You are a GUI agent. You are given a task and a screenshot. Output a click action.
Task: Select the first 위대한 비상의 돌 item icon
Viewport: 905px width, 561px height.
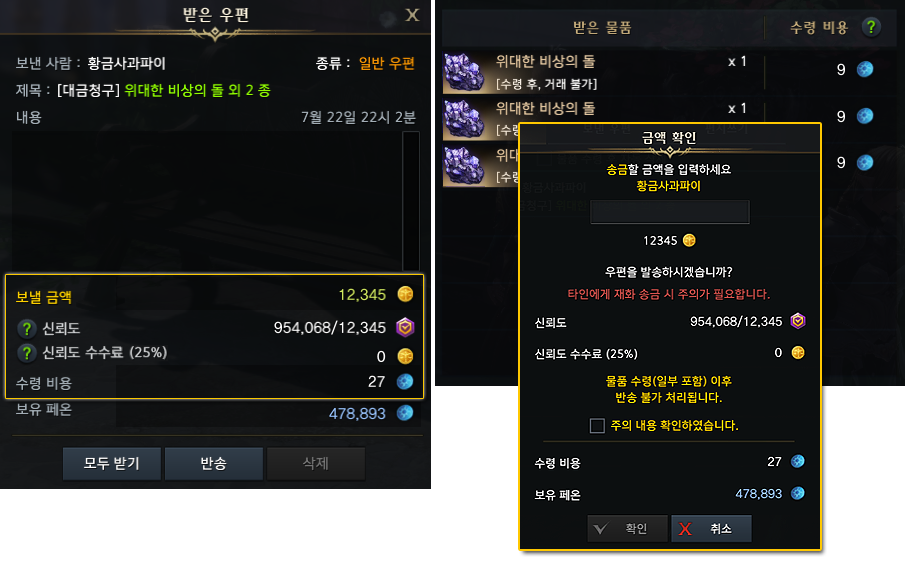463,72
